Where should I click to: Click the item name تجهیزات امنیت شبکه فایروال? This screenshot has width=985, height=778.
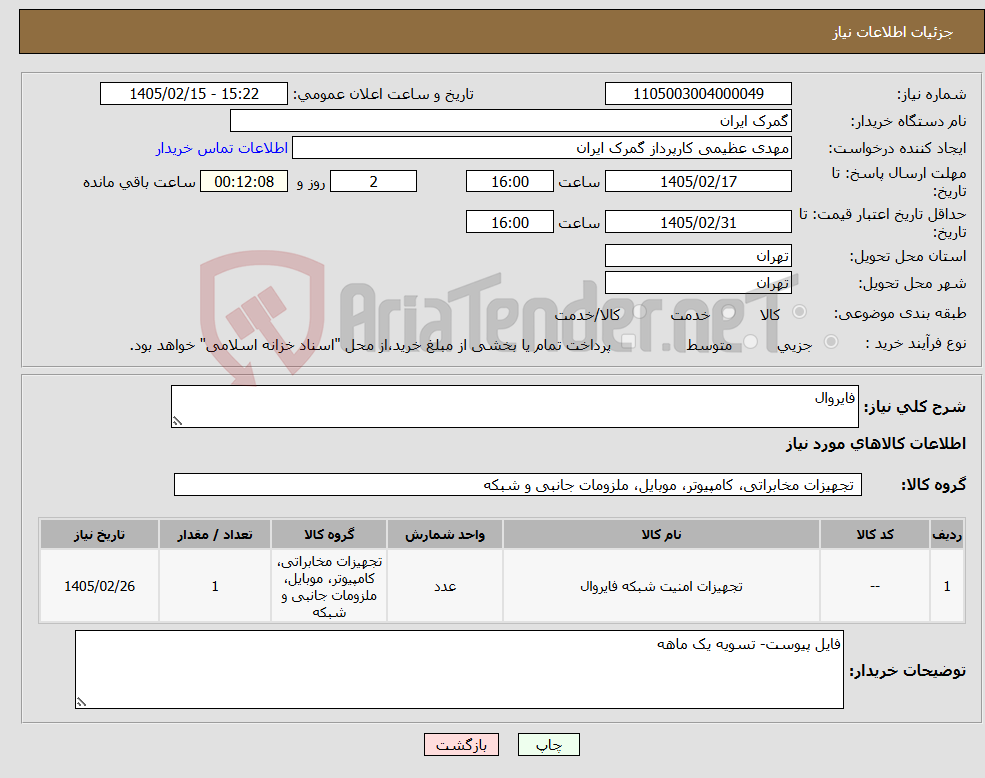(x=661, y=586)
